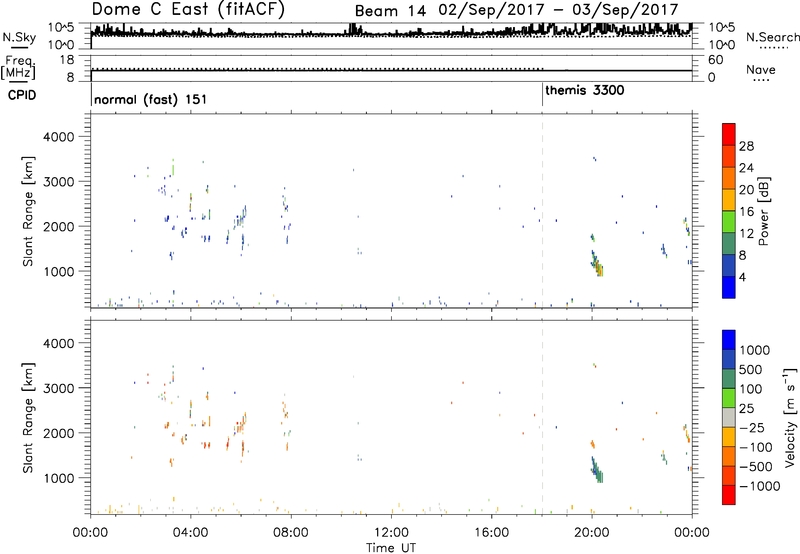The width and height of the screenshot is (800, 554).
Task: Click the '60' tick on the Nave axis
Action: (715, 60)
